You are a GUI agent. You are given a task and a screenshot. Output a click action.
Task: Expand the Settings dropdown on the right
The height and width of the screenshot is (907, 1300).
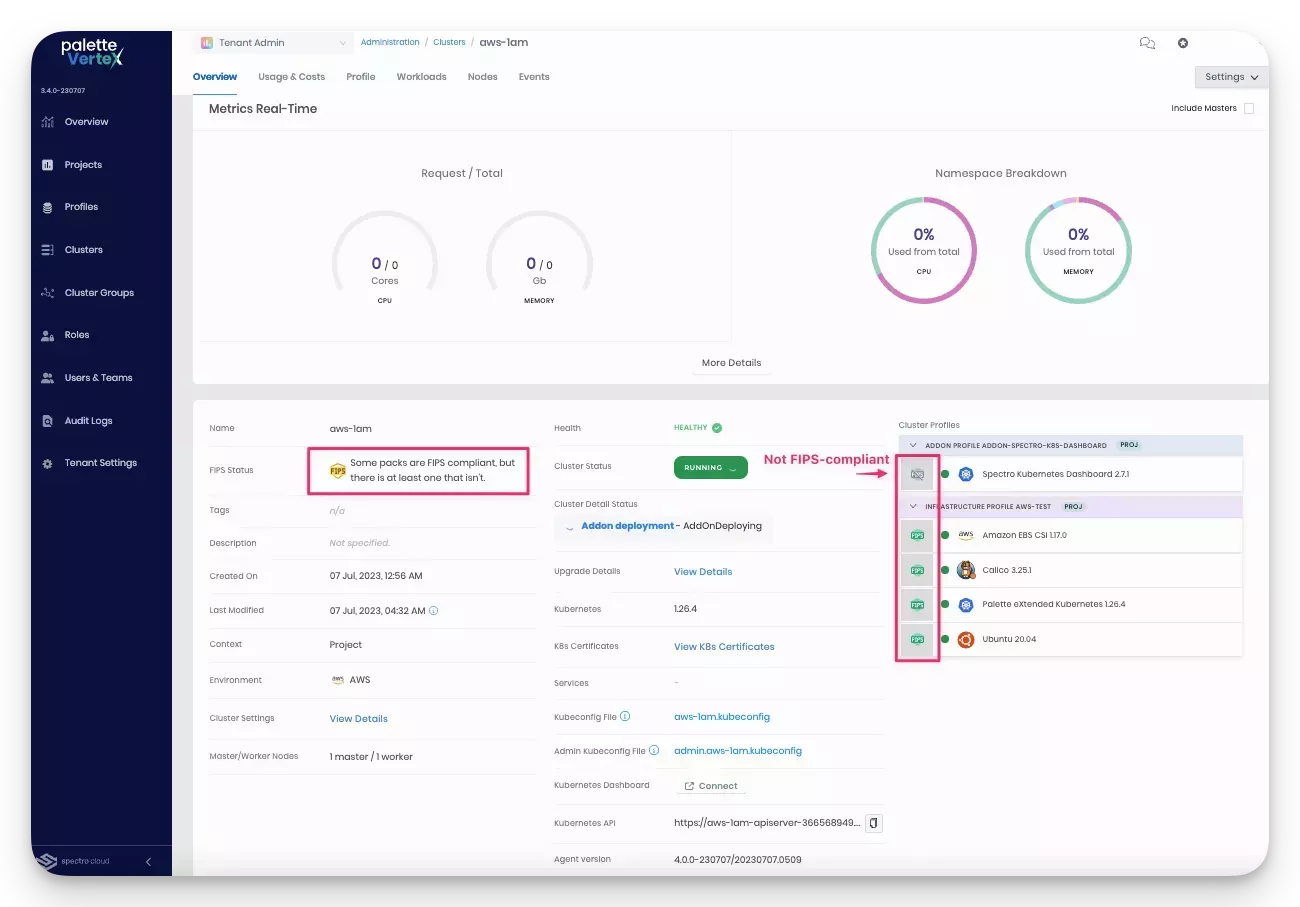pyautogui.click(x=1230, y=77)
